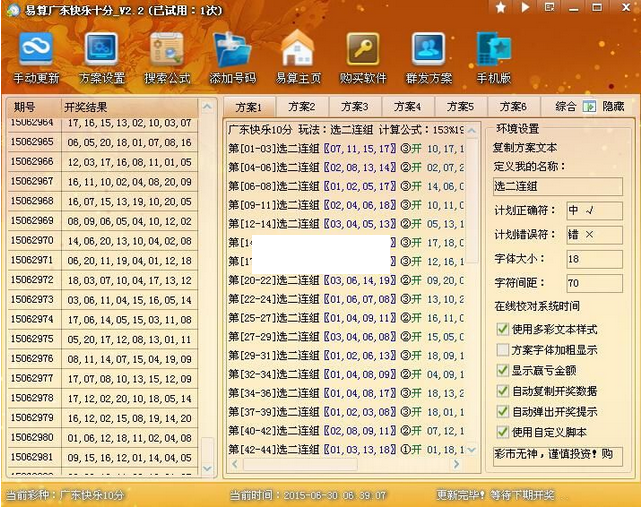This screenshot has height=507, width=641.
Task: Click the 开奖结果 column header
Action: coord(129,107)
